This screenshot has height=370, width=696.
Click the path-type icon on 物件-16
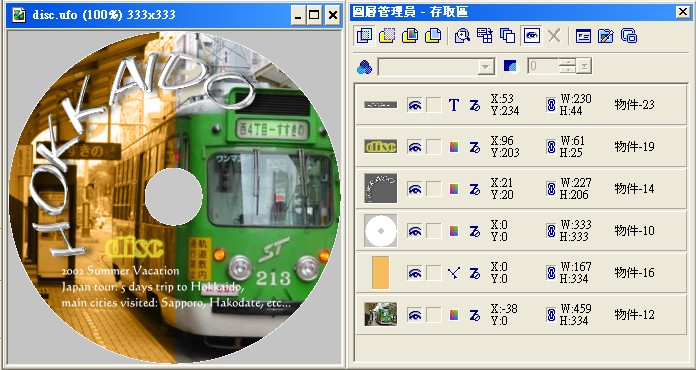[x=454, y=273]
